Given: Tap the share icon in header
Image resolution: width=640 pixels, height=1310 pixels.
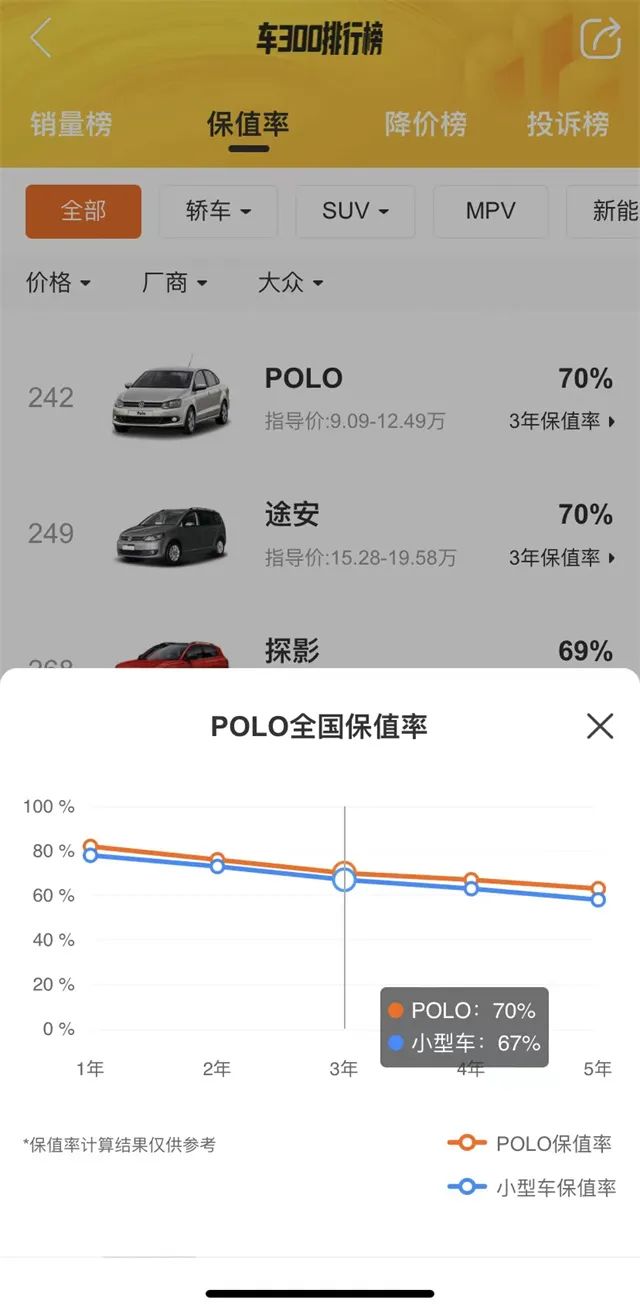Looking at the screenshot, I should (x=600, y=39).
